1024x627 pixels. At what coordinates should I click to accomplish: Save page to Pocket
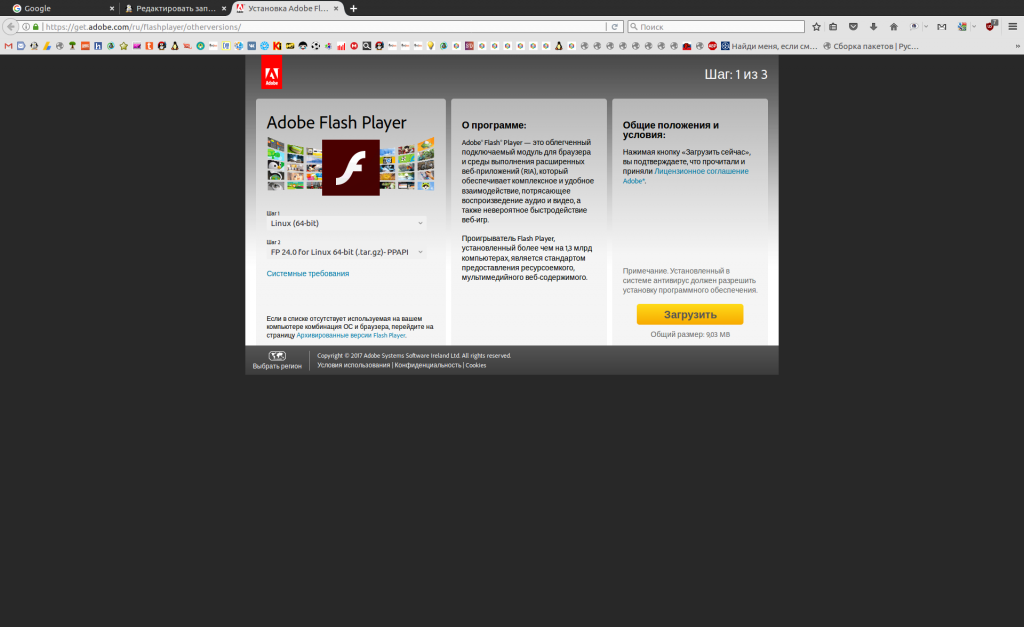pos(853,27)
